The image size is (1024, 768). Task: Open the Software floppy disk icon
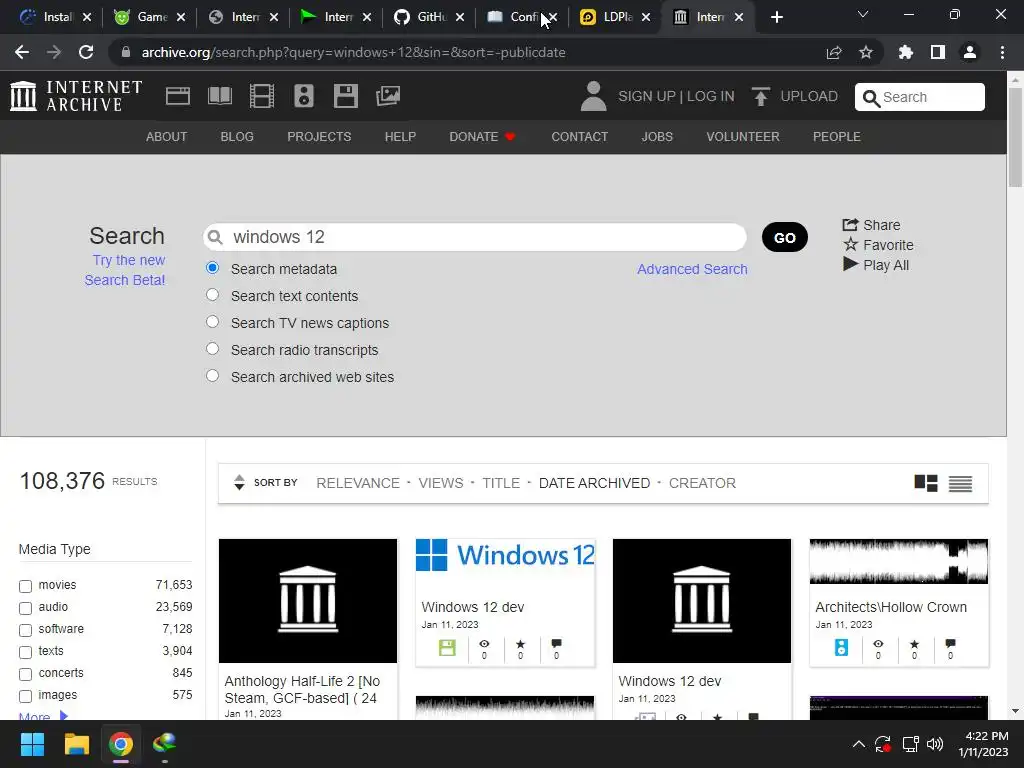tap(345, 96)
